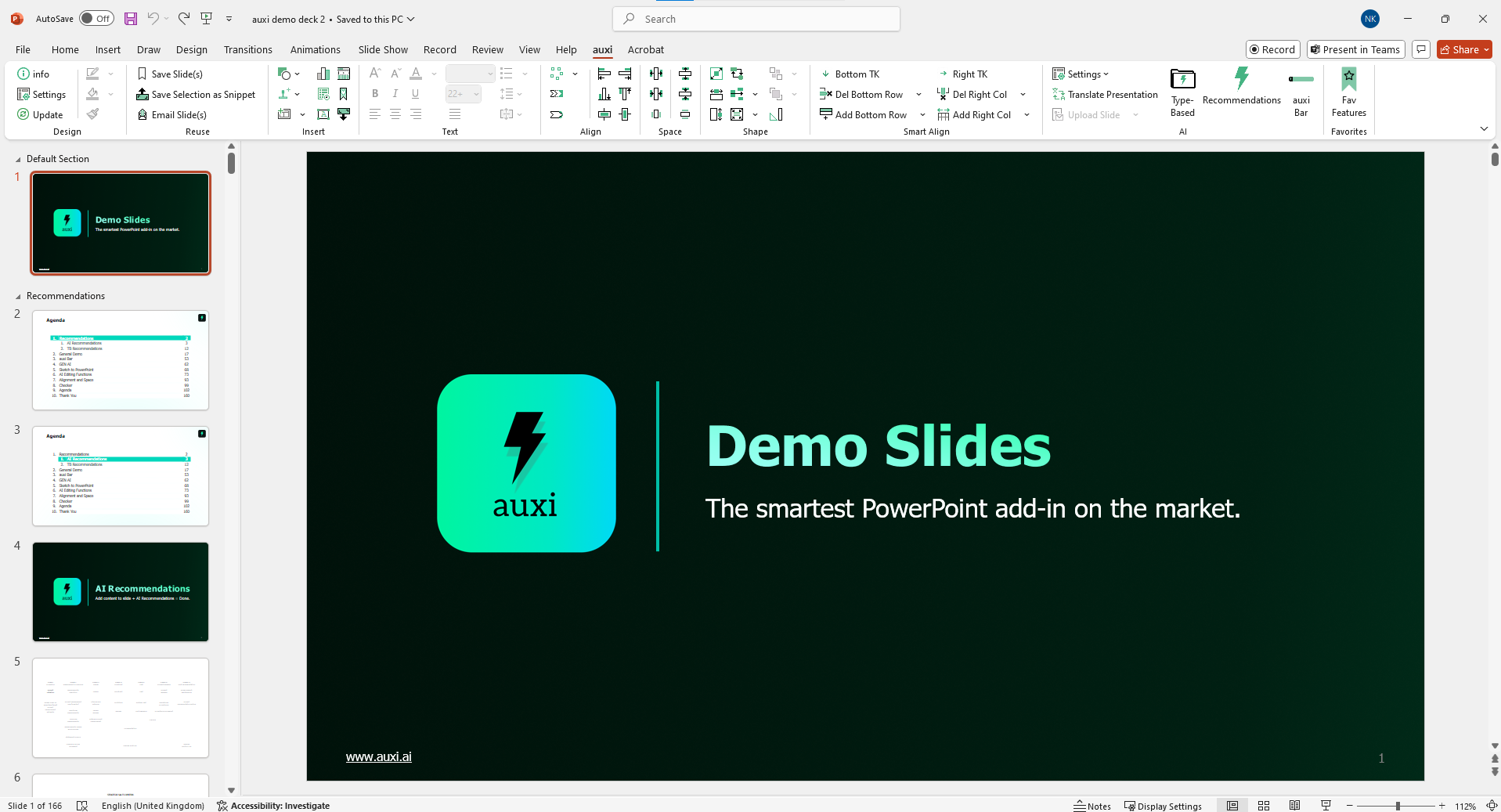
Task: Switch to Slide Sorter view
Action: [x=1264, y=806]
